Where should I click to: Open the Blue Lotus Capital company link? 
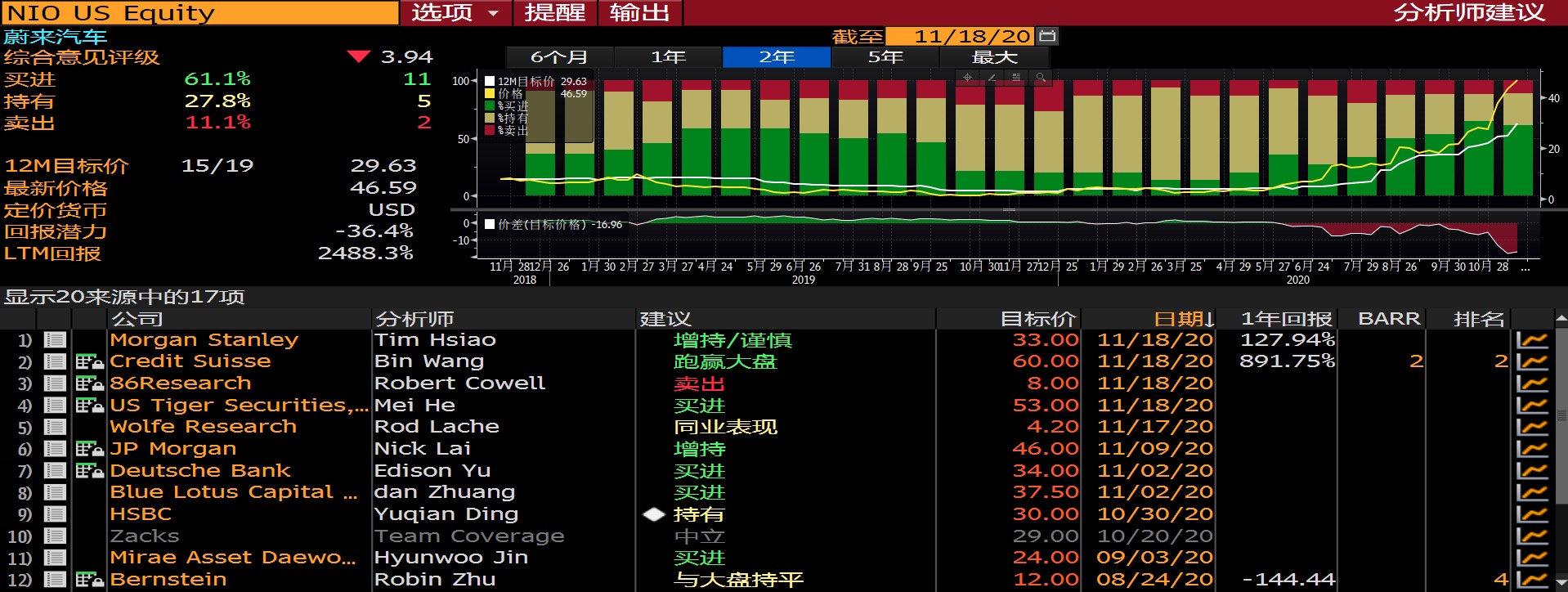(x=234, y=492)
